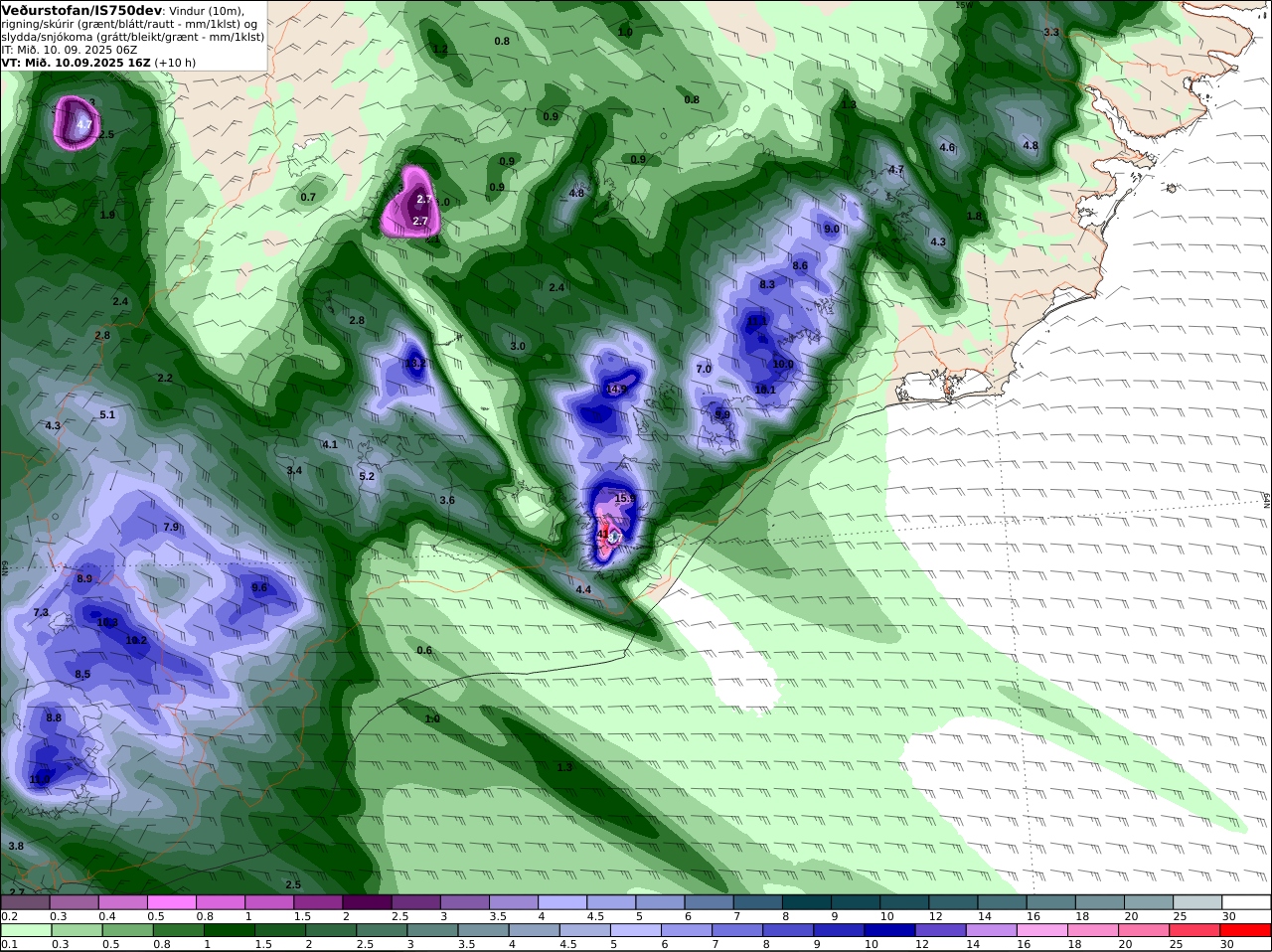Click the dark teal 8–9 swatch in snow legend
1272x952 pixels.
point(807,902)
